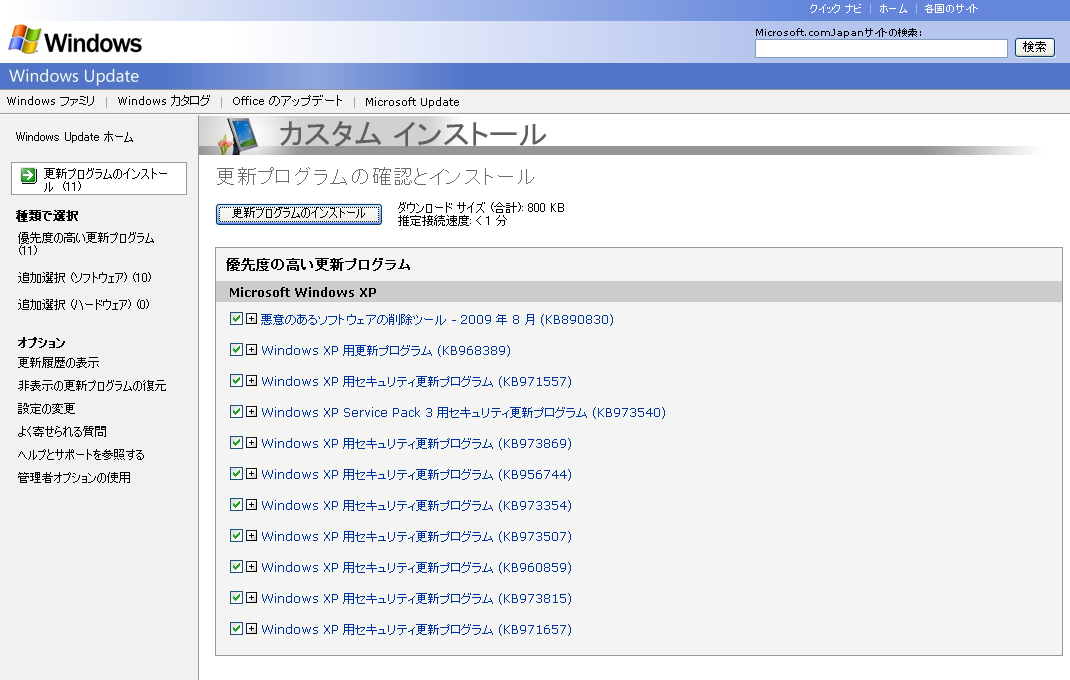Expand details for KB973869 update
This screenshot has width=1070, height=680.
[251, 442]
